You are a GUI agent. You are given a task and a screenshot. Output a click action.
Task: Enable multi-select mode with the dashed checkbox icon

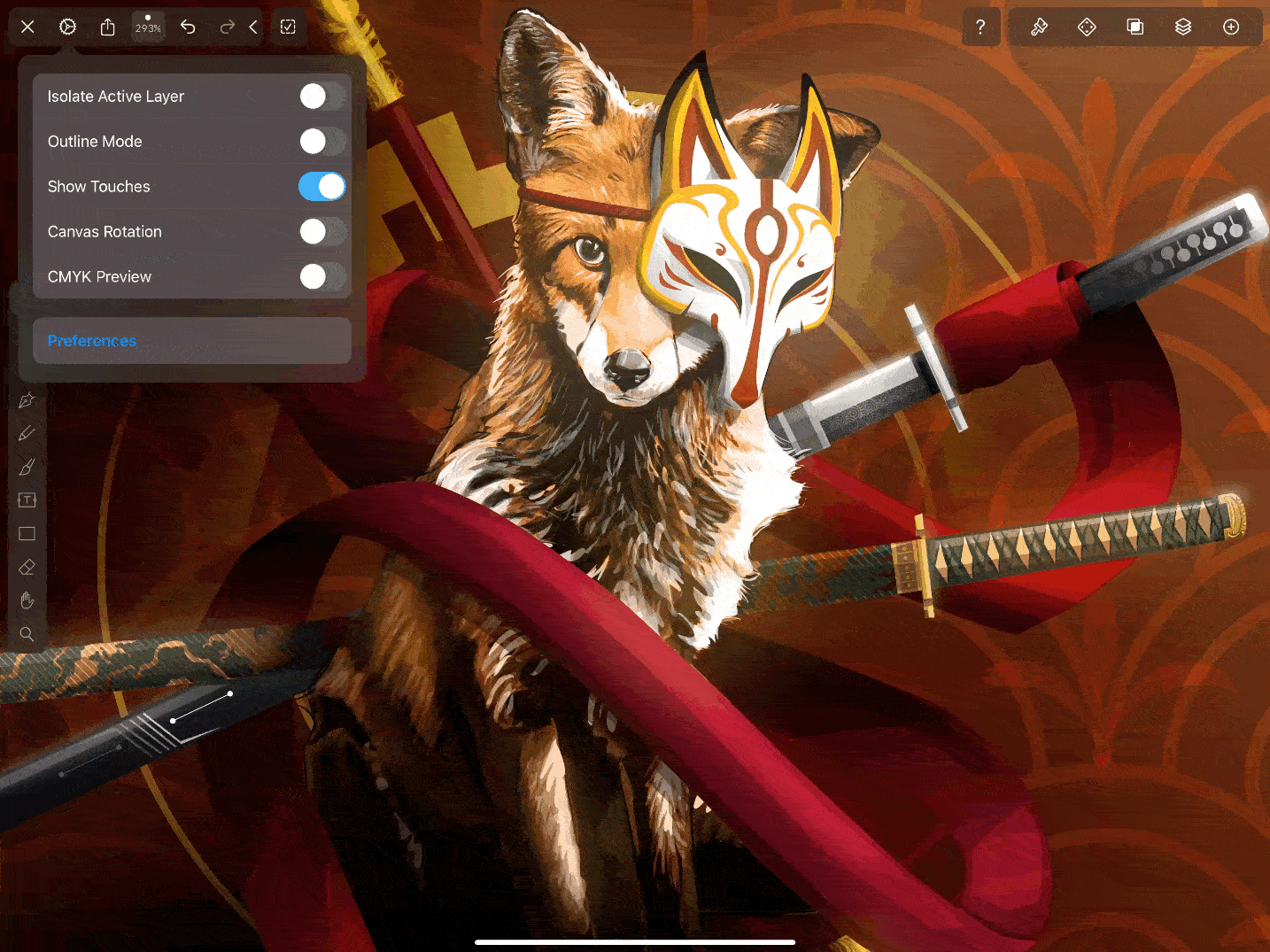tap(288, 27)
